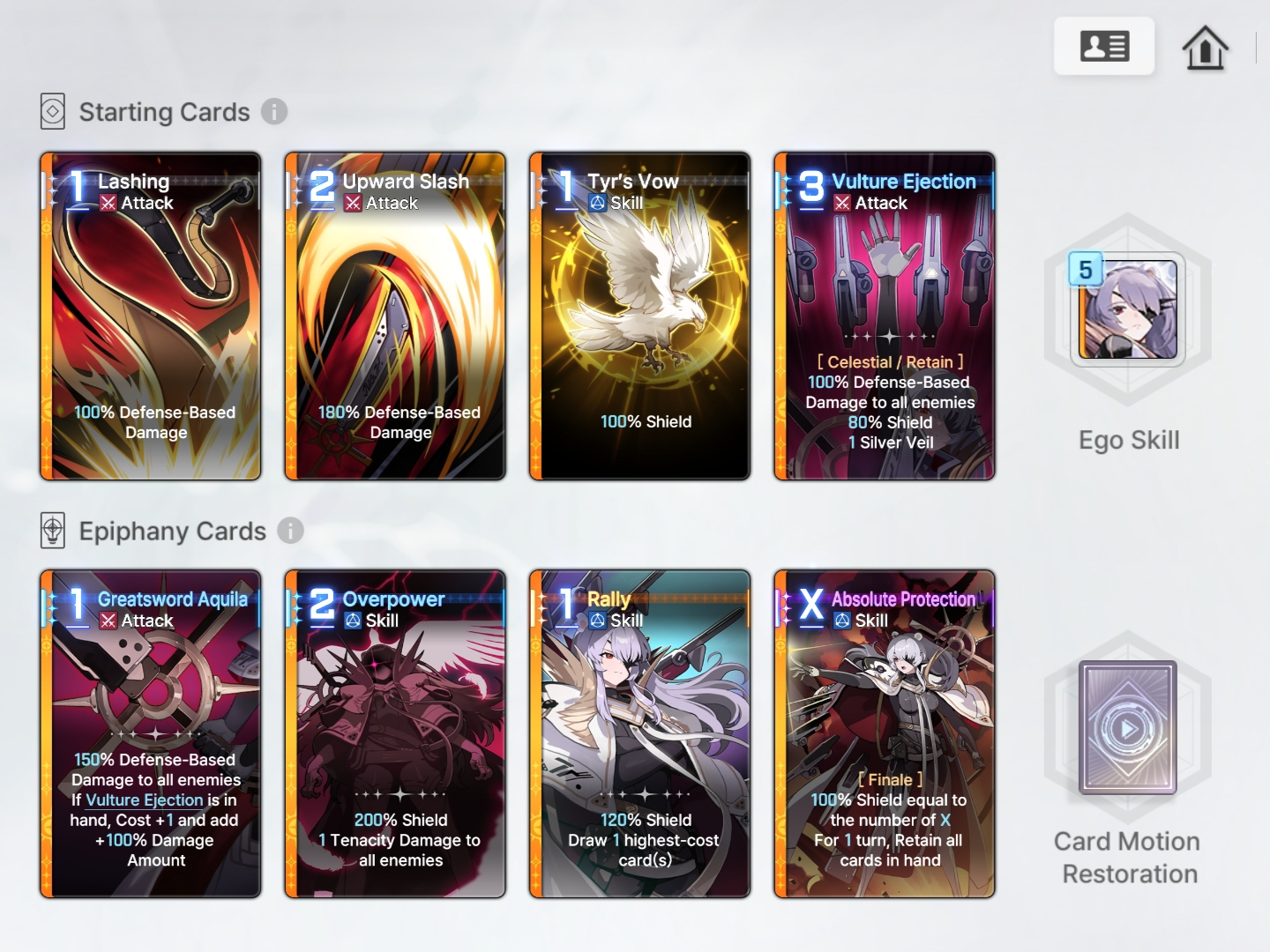Select the Absolute Protection card
Viewport: 1270px width, 952px height.
pos(885,734)
